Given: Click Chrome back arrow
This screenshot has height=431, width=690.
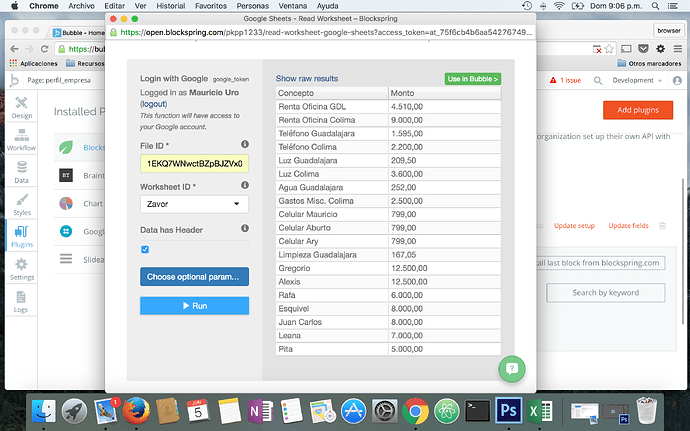Looking at the screenshot, I should tap(15, 49).
